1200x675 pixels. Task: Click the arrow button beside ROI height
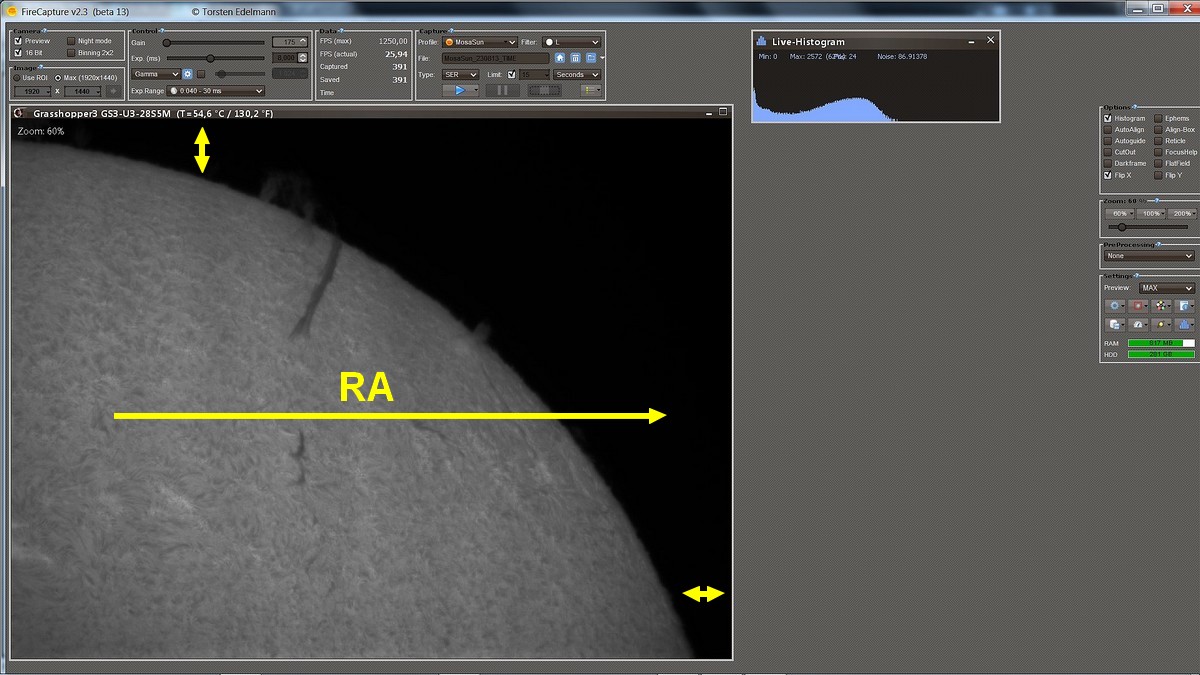coord(113,91)
